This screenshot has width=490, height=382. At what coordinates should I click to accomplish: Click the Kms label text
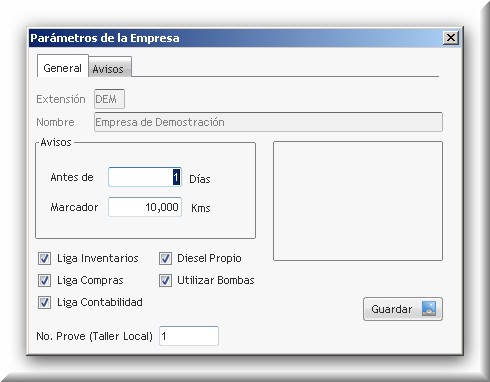(x=200, y=208)
